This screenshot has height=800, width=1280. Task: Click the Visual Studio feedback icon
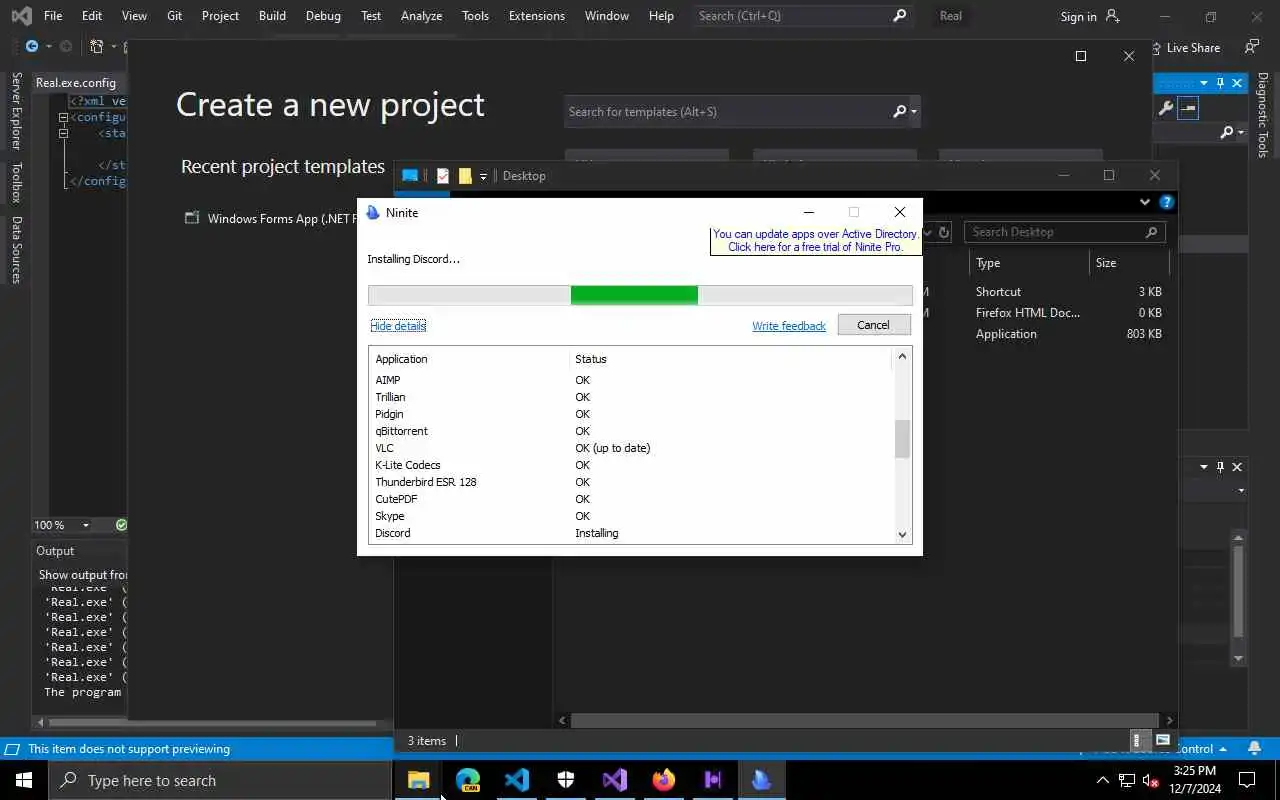[1252, 47]
